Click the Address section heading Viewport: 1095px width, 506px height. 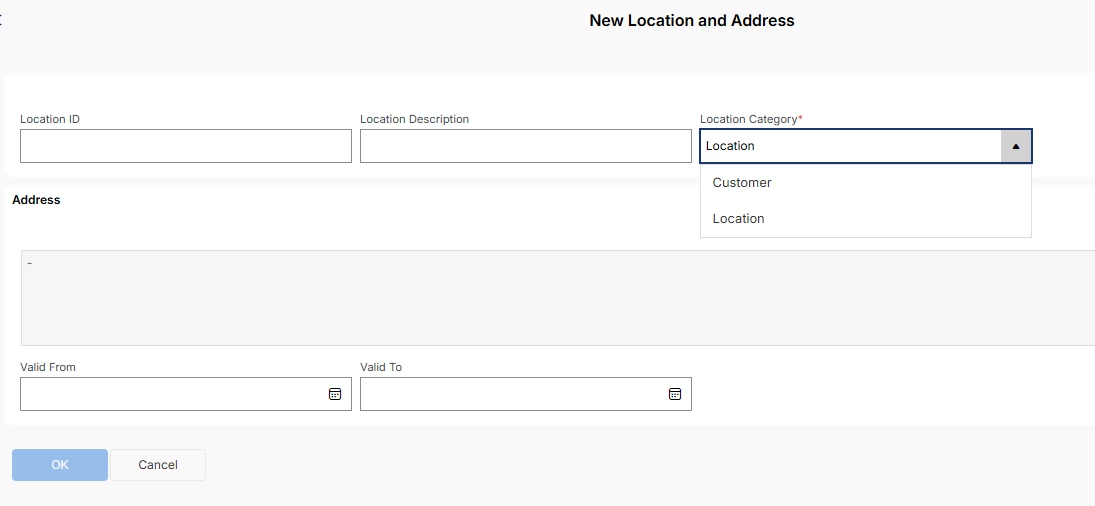36,200
